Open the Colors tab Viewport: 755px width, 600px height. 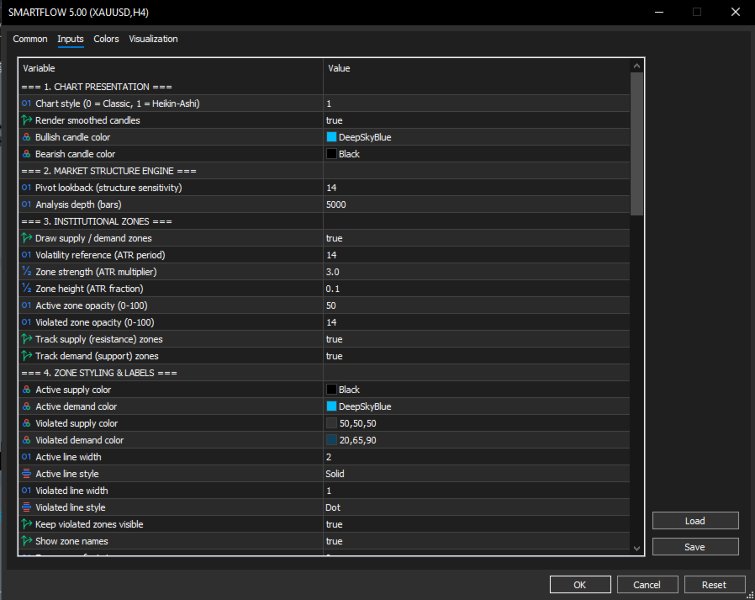[106, 39]
